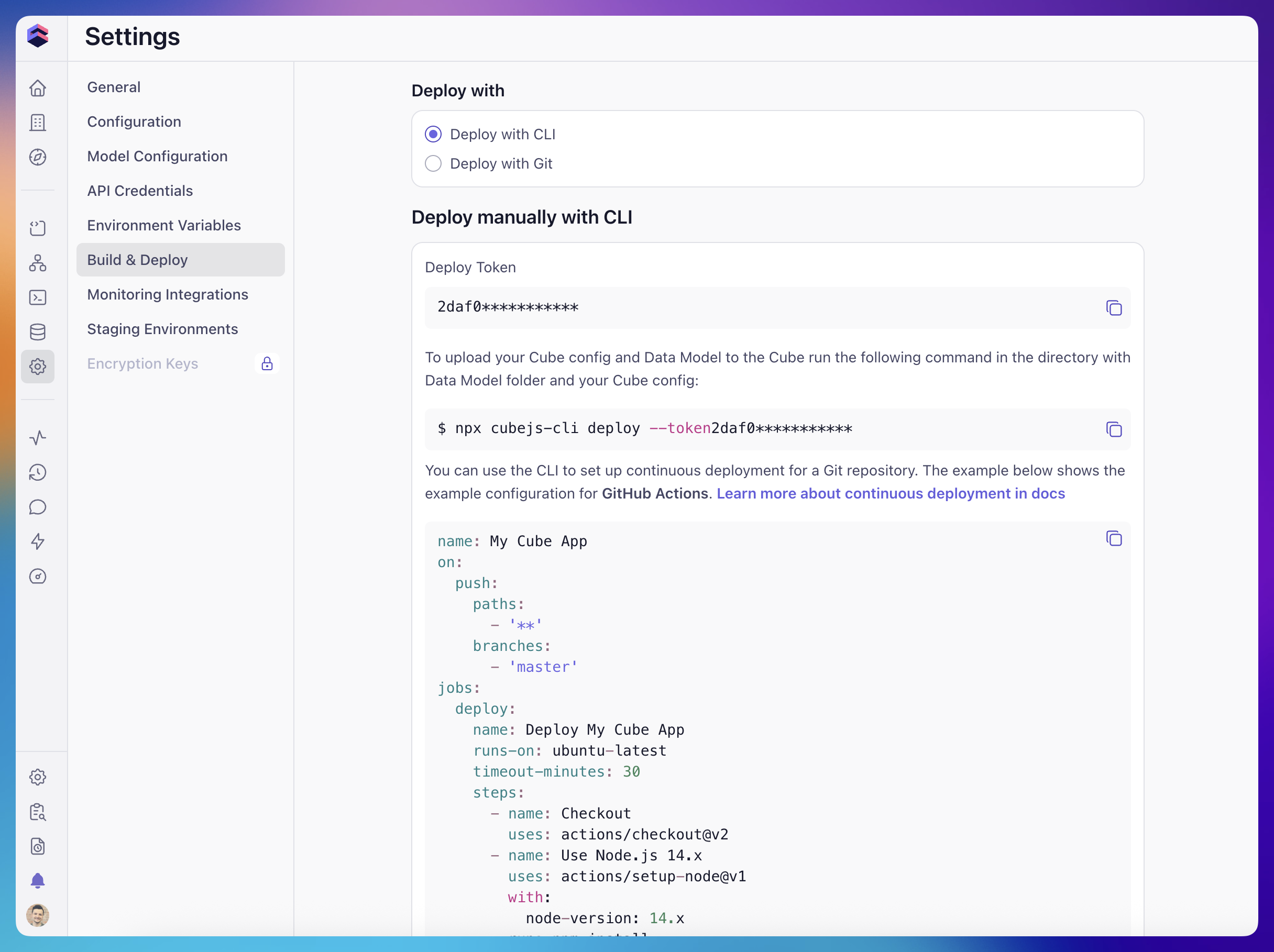Open Environment Variables section
The width and height of the screenshot is (1274, 952).
pos(180,225)
